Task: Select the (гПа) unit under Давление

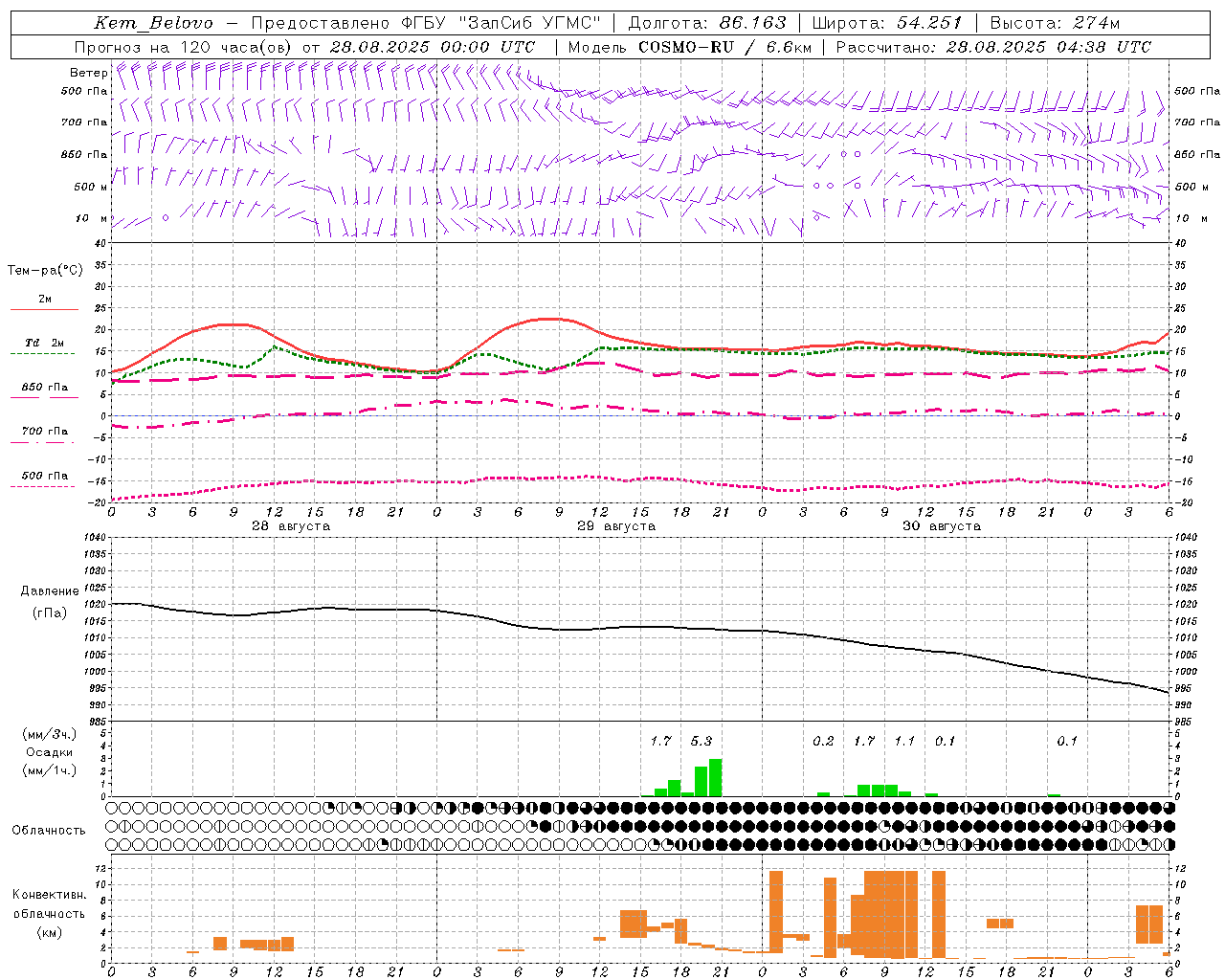Action: [x=50, y=612]
